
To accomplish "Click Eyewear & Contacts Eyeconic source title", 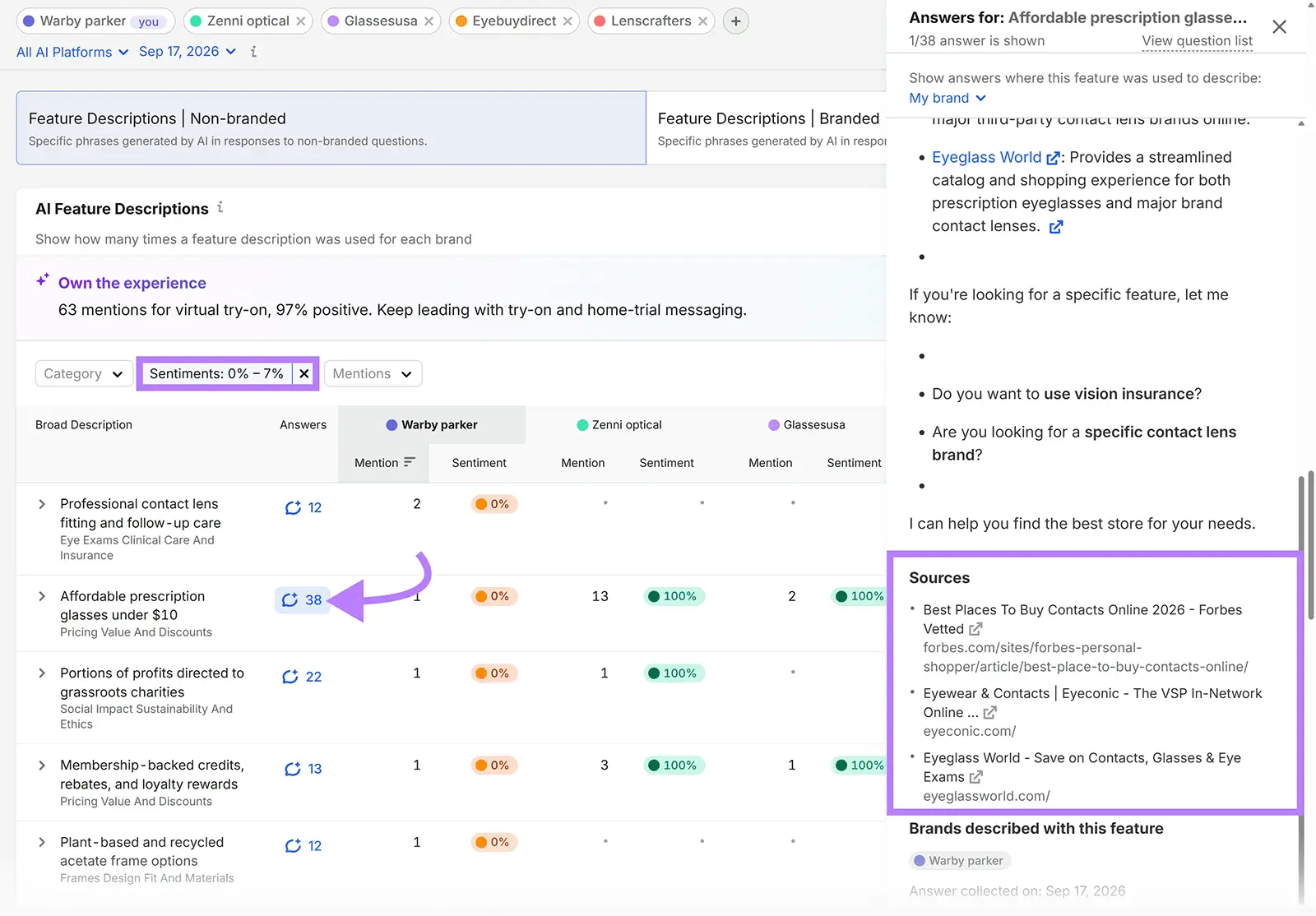I will point(1092,703).
